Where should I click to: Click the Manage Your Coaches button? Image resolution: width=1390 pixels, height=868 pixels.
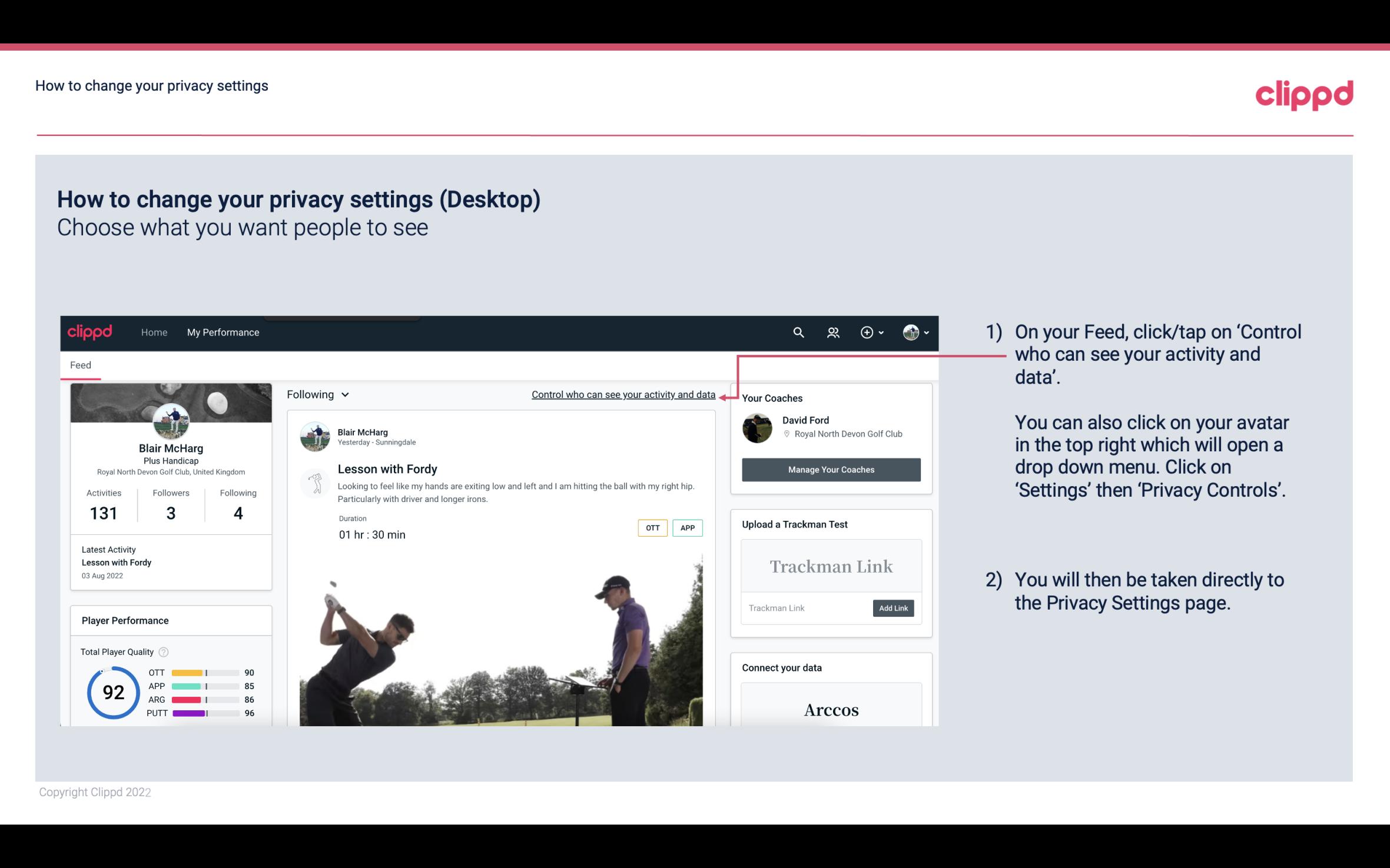830,469
